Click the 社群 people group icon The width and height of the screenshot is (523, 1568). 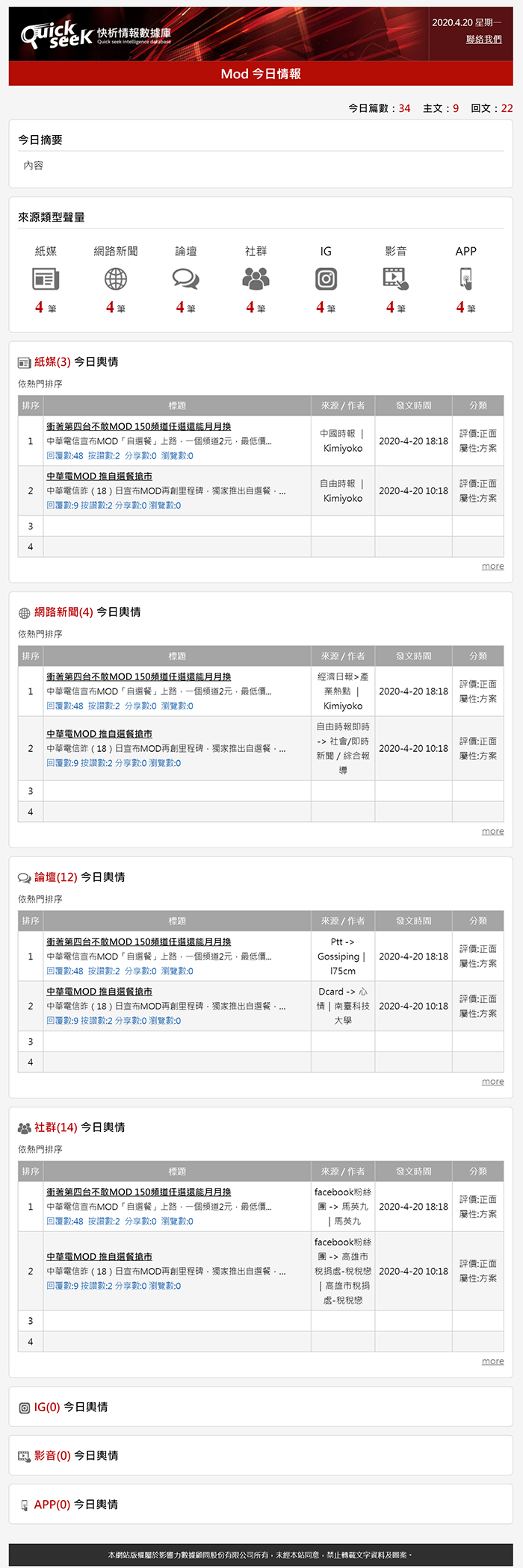tap(256, 279)
